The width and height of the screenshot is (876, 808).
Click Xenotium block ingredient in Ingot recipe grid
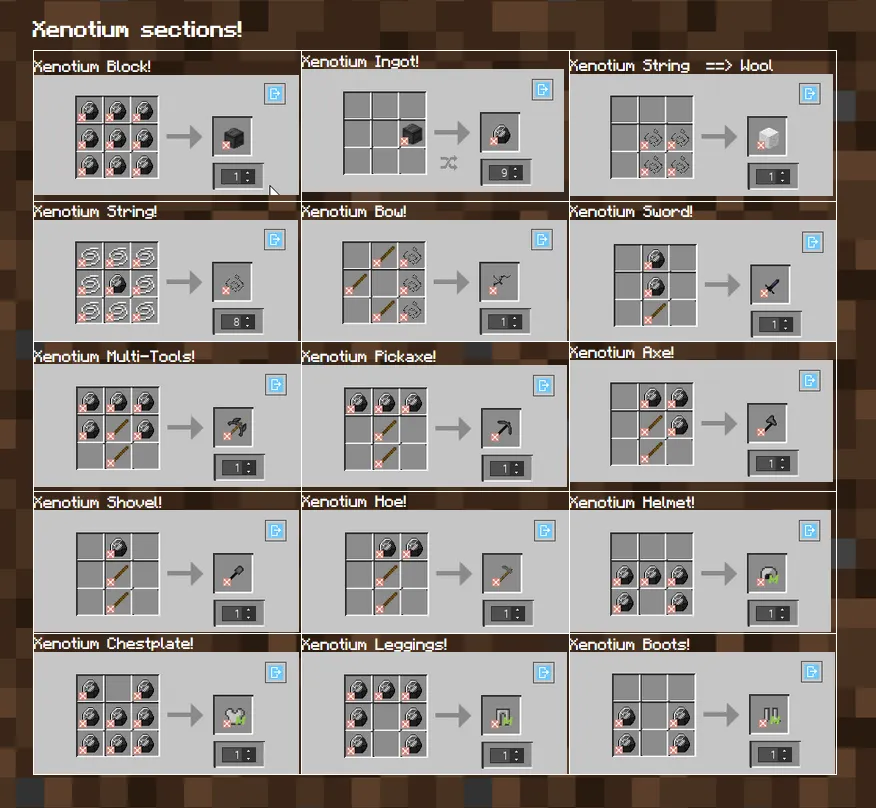(x=412, y=134)
